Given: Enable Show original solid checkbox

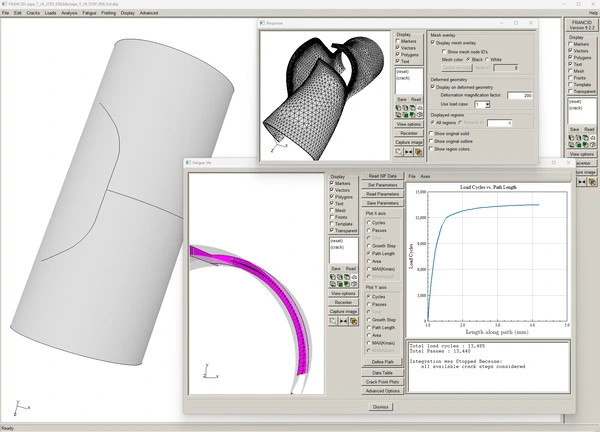Looking at the screenshot, I should 431,134.
